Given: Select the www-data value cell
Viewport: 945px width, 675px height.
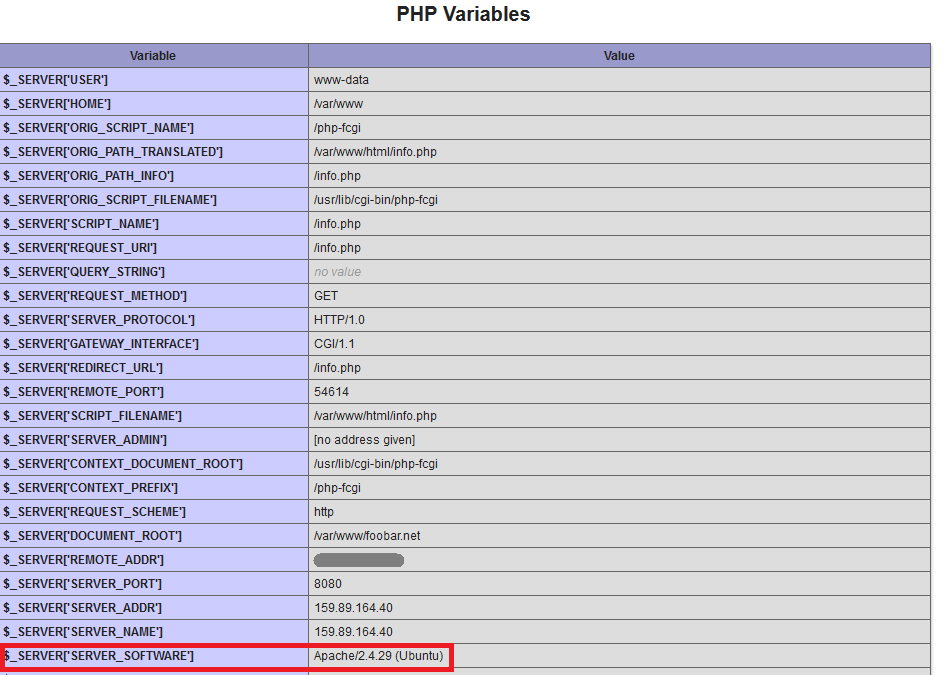Looking at the screenshot, I should [340, 80].
